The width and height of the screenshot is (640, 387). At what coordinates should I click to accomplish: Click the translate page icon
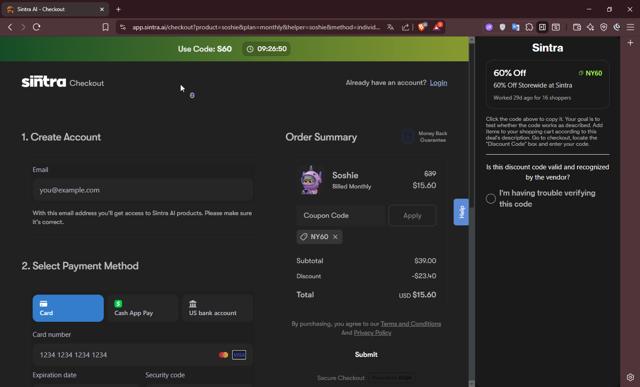391,27
